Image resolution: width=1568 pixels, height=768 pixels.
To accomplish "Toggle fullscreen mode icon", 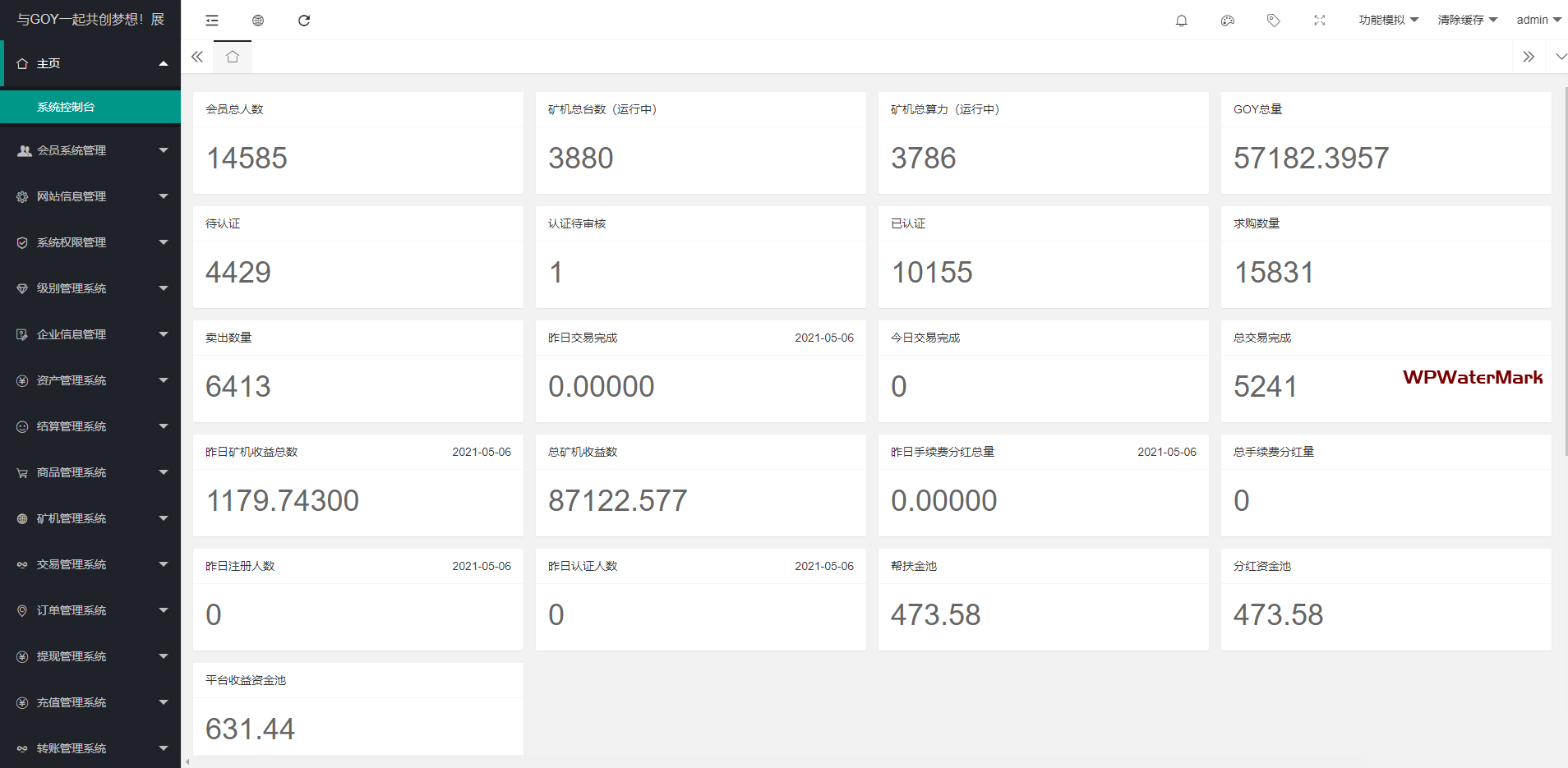I will (x=1319, y=21).
